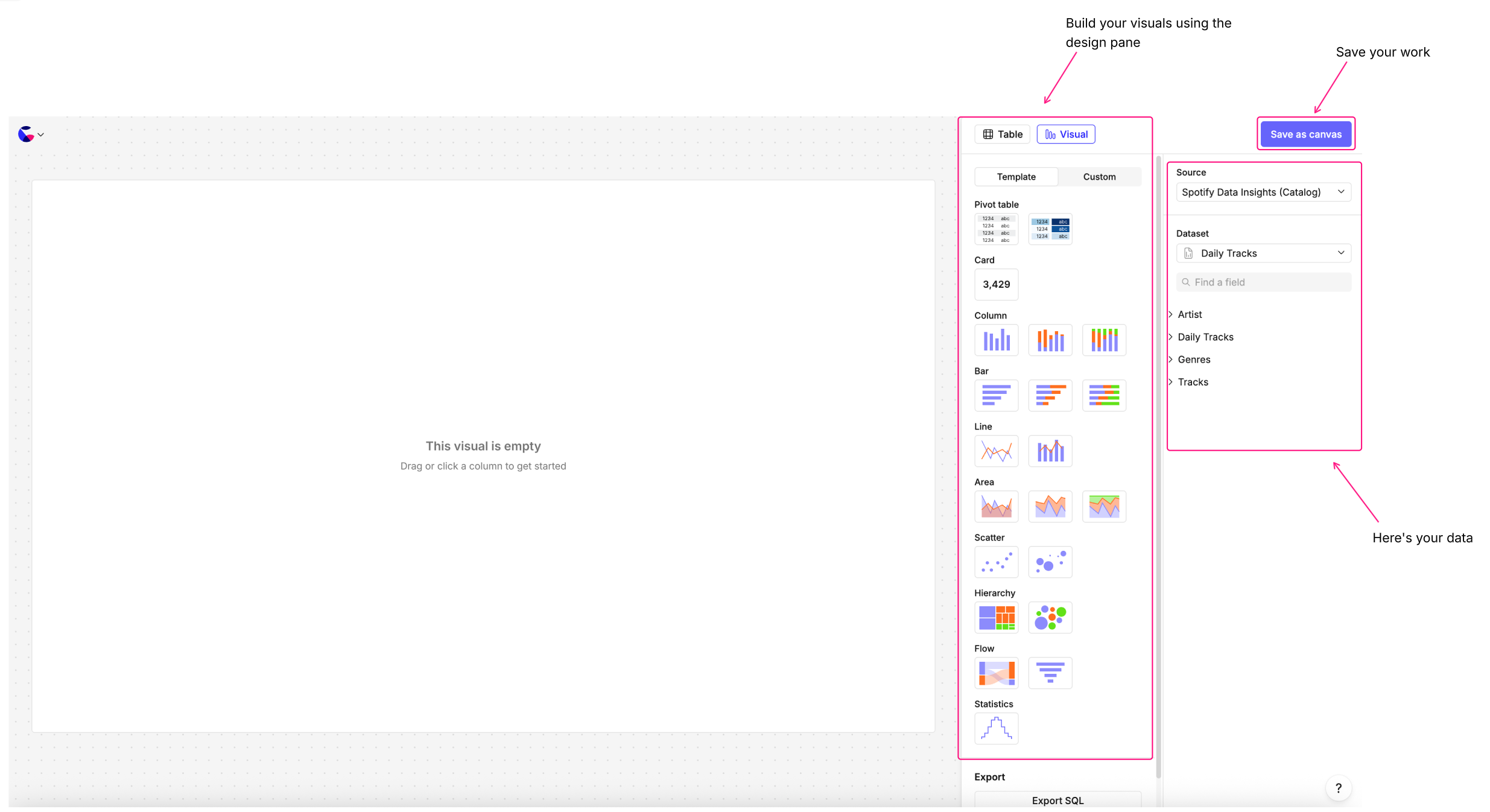Open the Daily Tracks dataset dropdown
The width and height of the screenshot is (1490, 812).
tap(1263, 253)
